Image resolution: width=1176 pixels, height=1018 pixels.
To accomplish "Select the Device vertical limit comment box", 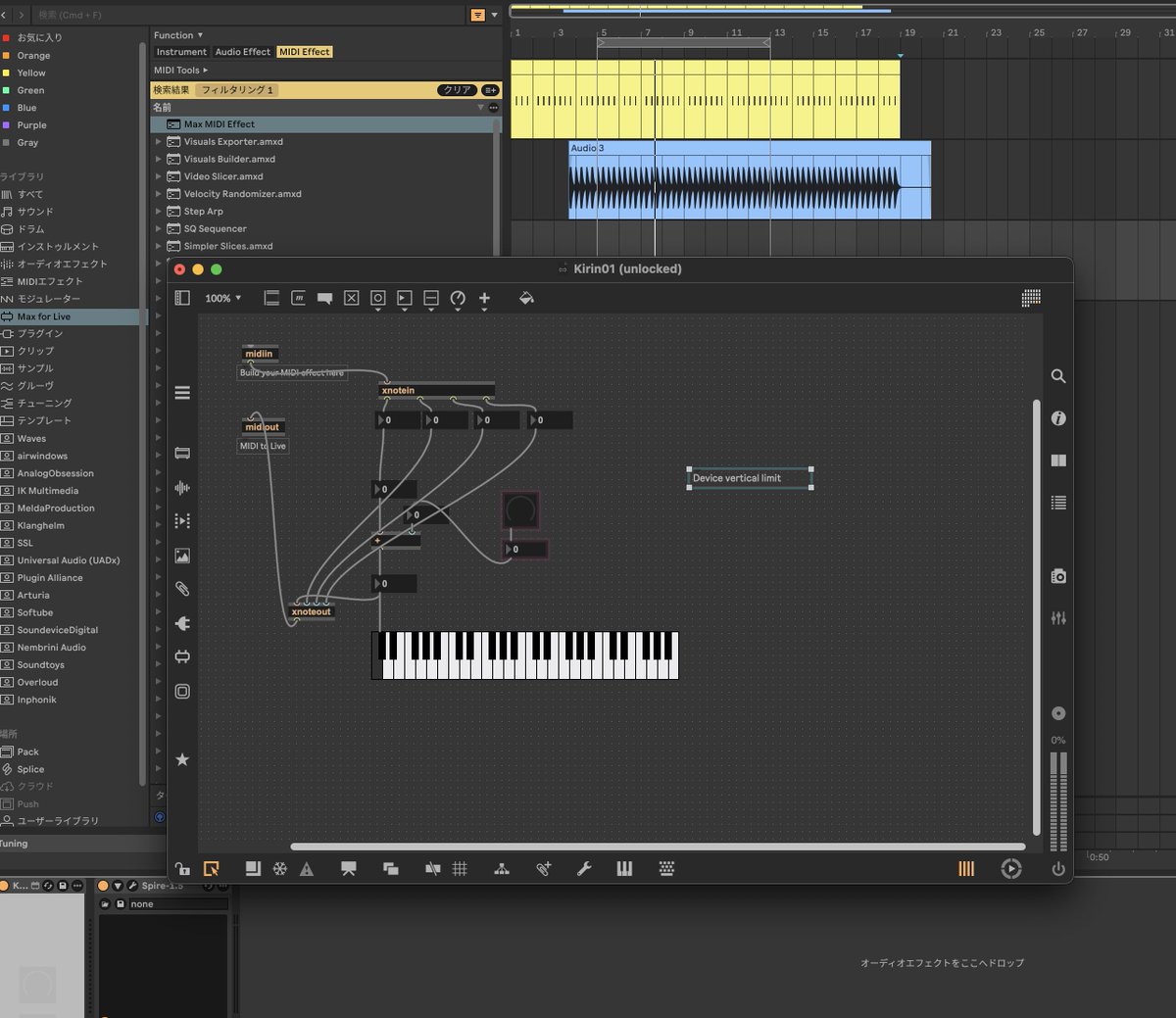I will (751, 478).
